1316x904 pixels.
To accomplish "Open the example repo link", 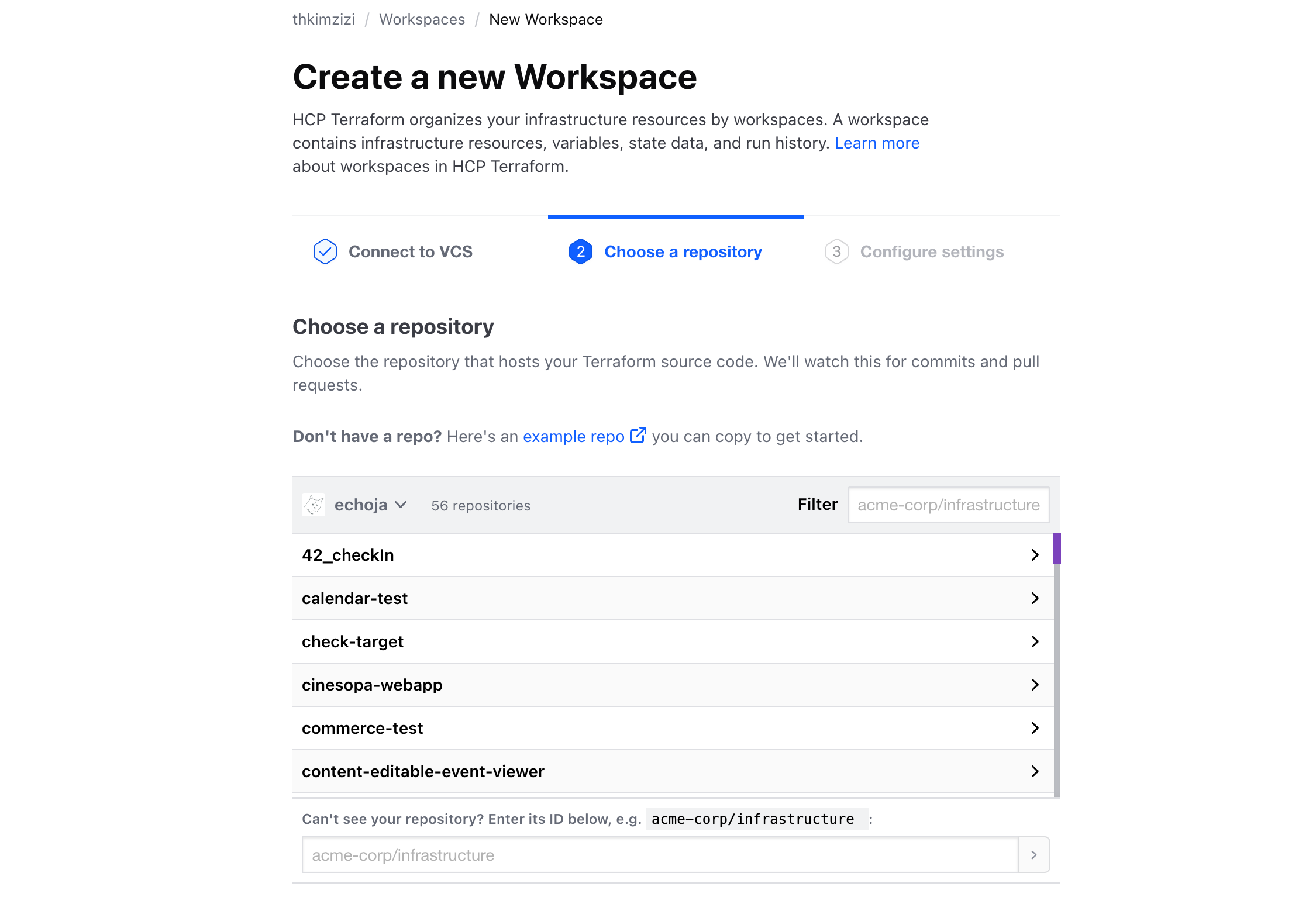I will point(573,436).
